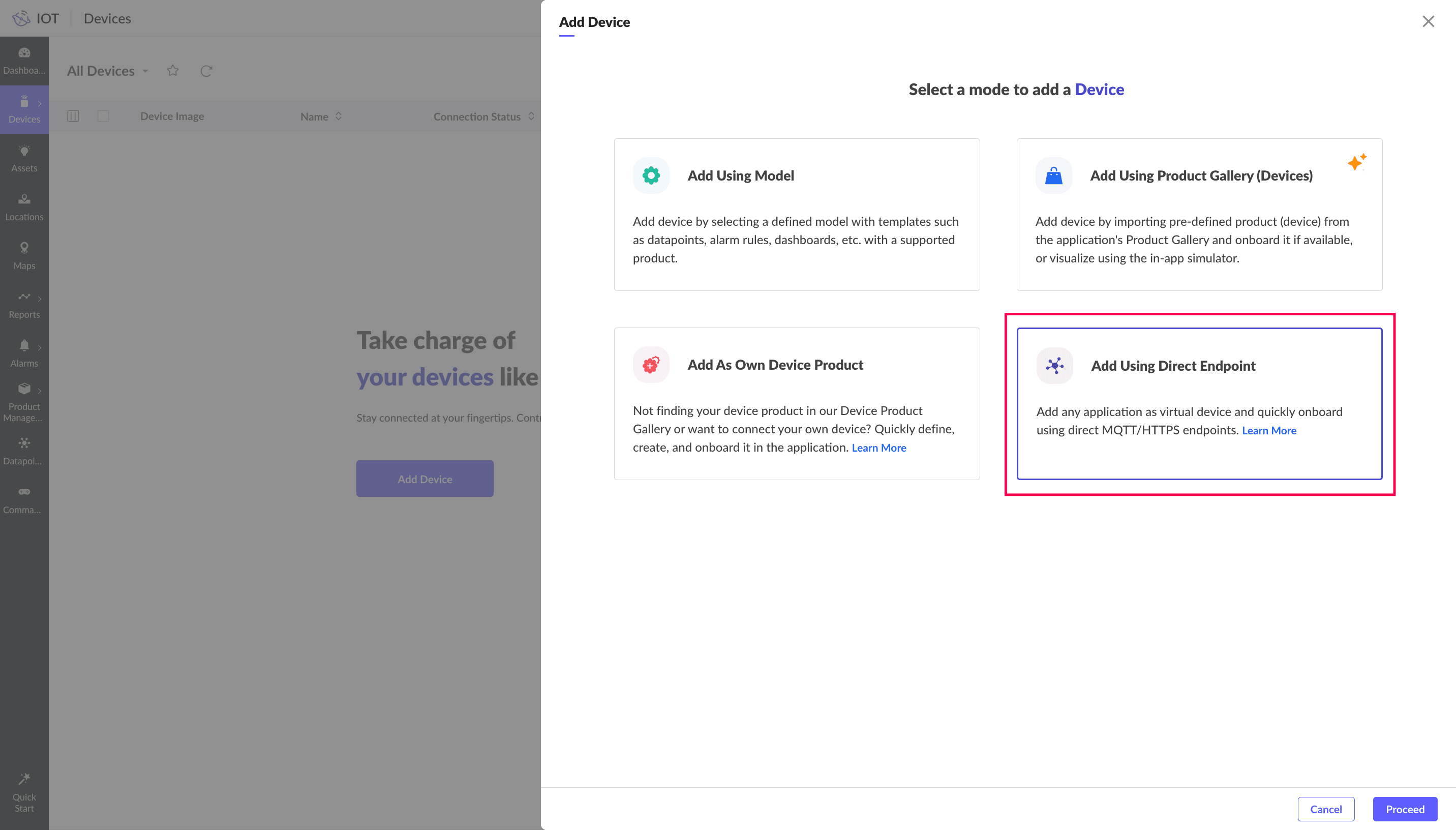Open the All Devices view dropdown
This screenshot has width=1456, height=830.
click(x=145, y=71)
